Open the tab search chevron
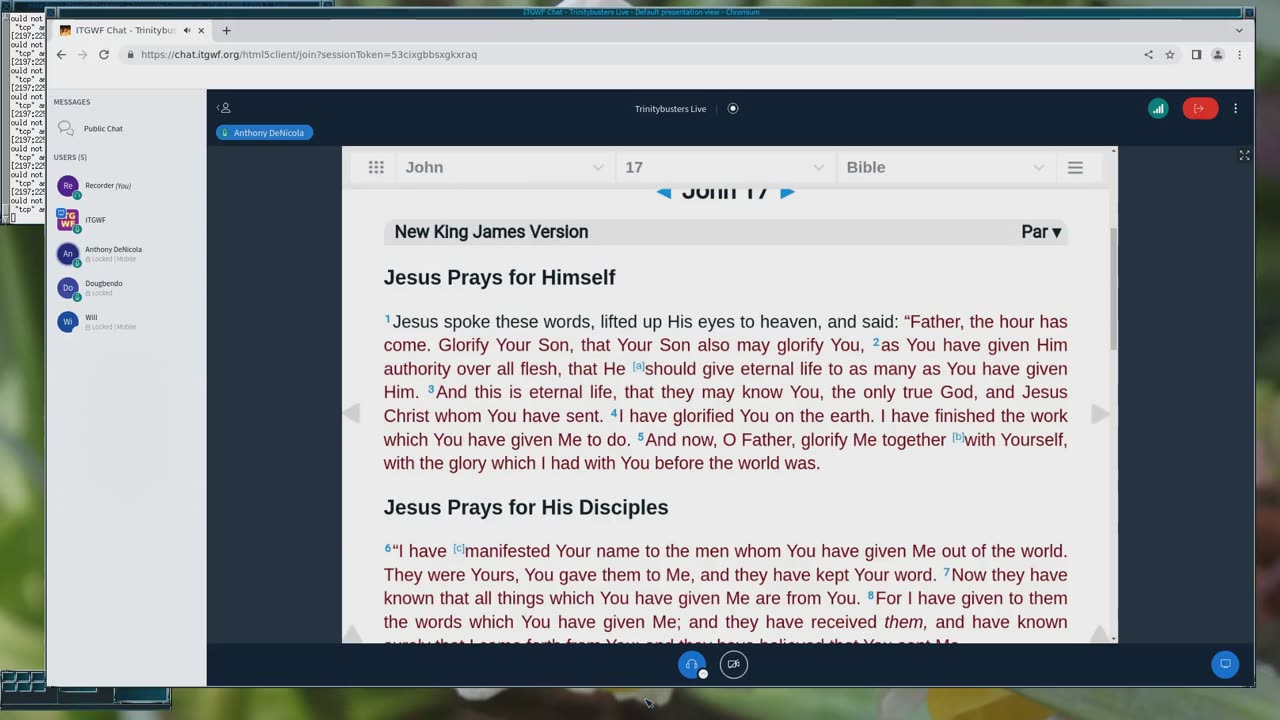1280x720 pixels. (x=1239, y=31)
